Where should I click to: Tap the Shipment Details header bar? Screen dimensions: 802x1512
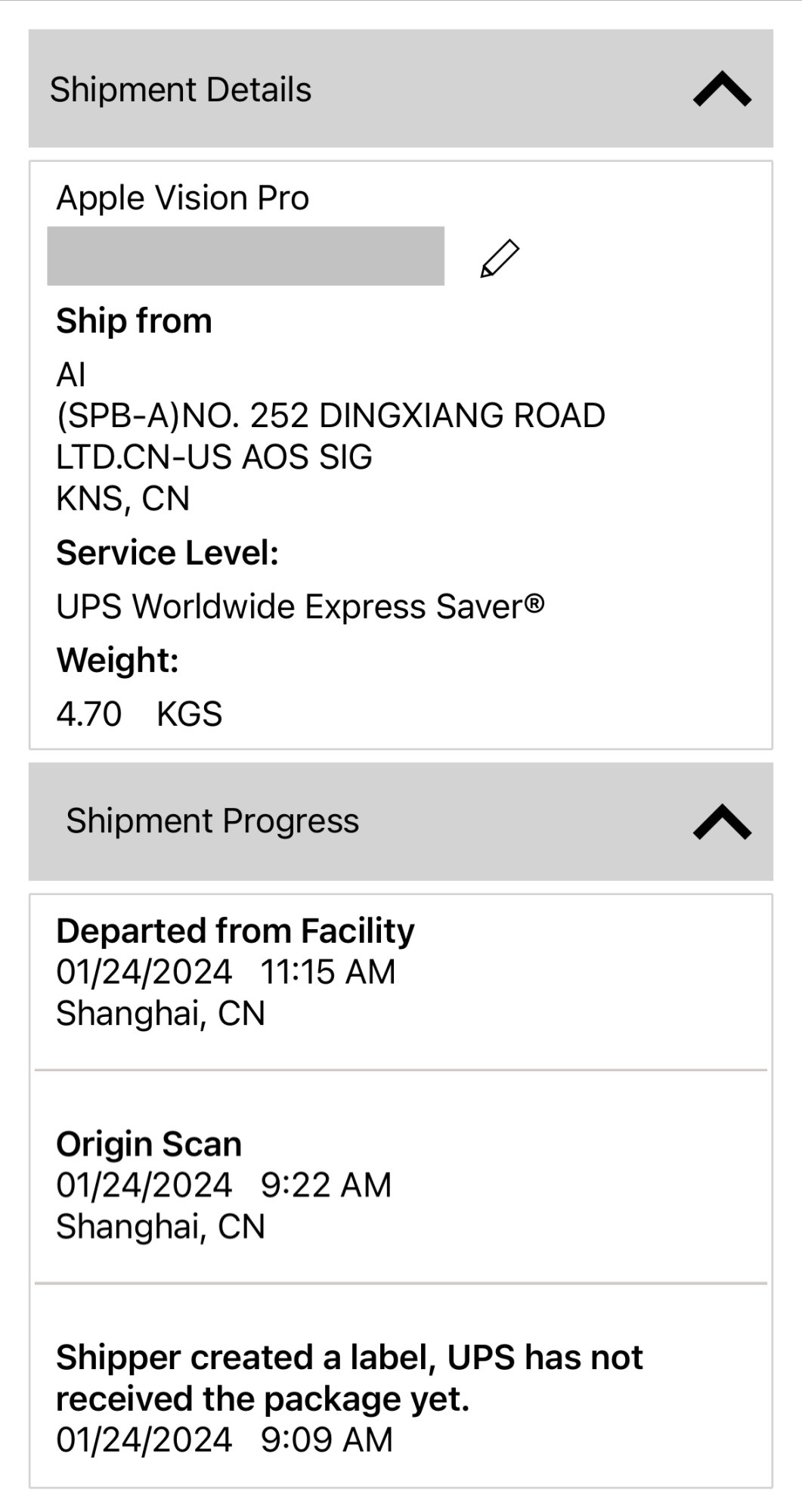(401, 88)
